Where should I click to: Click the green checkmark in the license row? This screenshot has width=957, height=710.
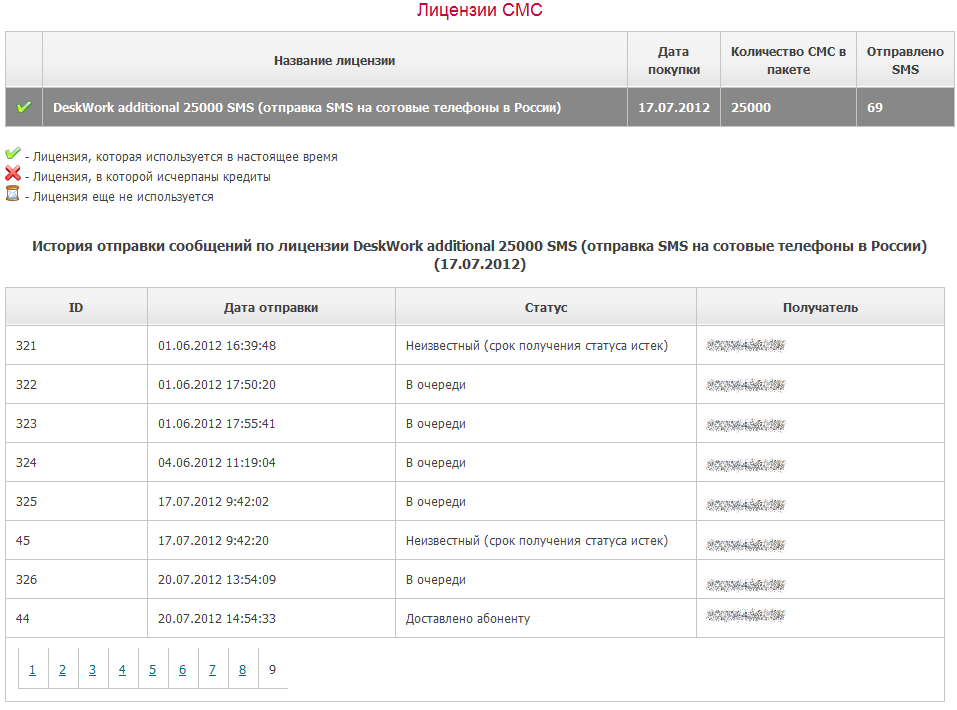(x=24, y=107)
